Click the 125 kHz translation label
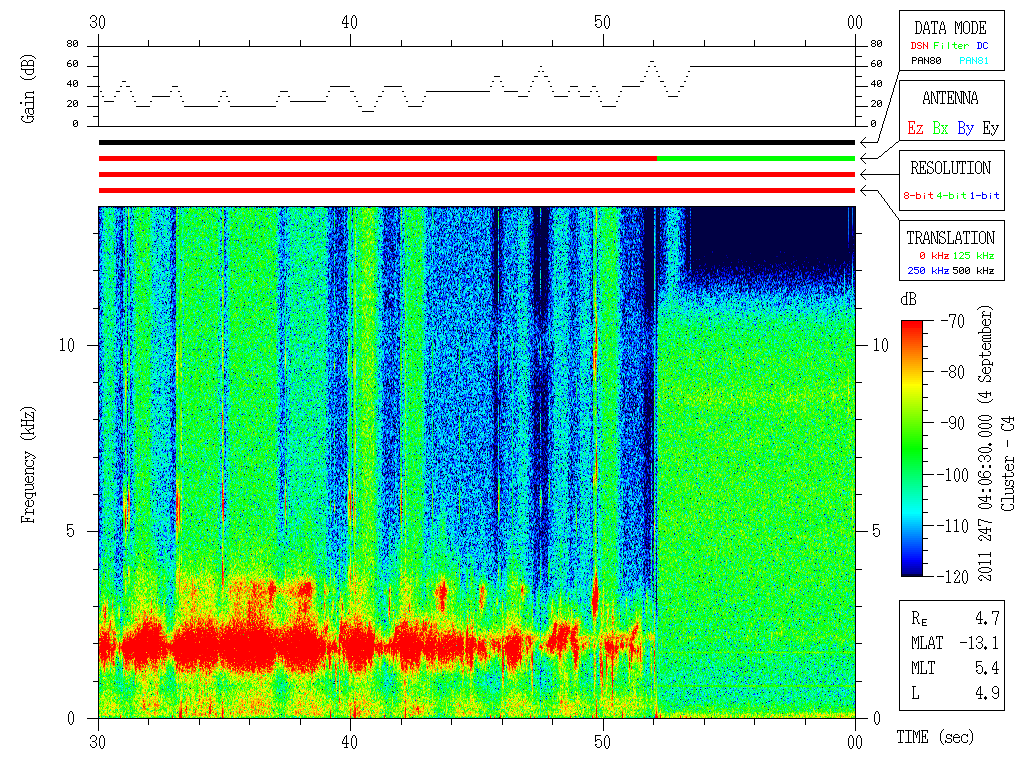Viewport: 1024px width, 768px height. point(973,255)
